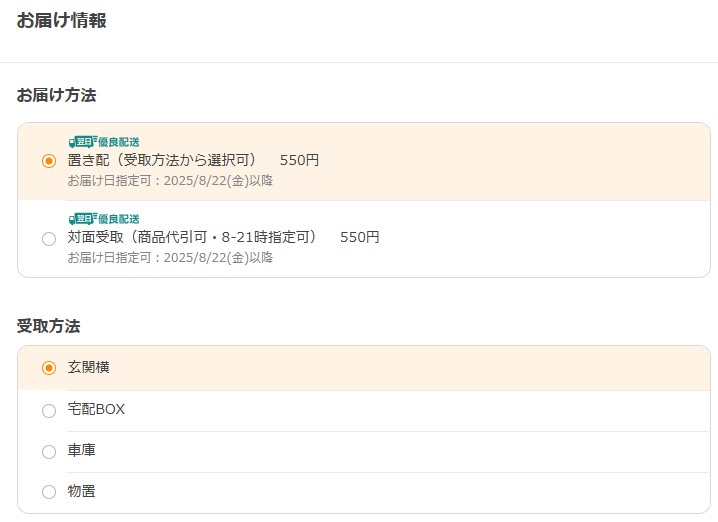Choose 宅配BOX radio button
This screenshot has width=718, height=522.
pos(49,411)
